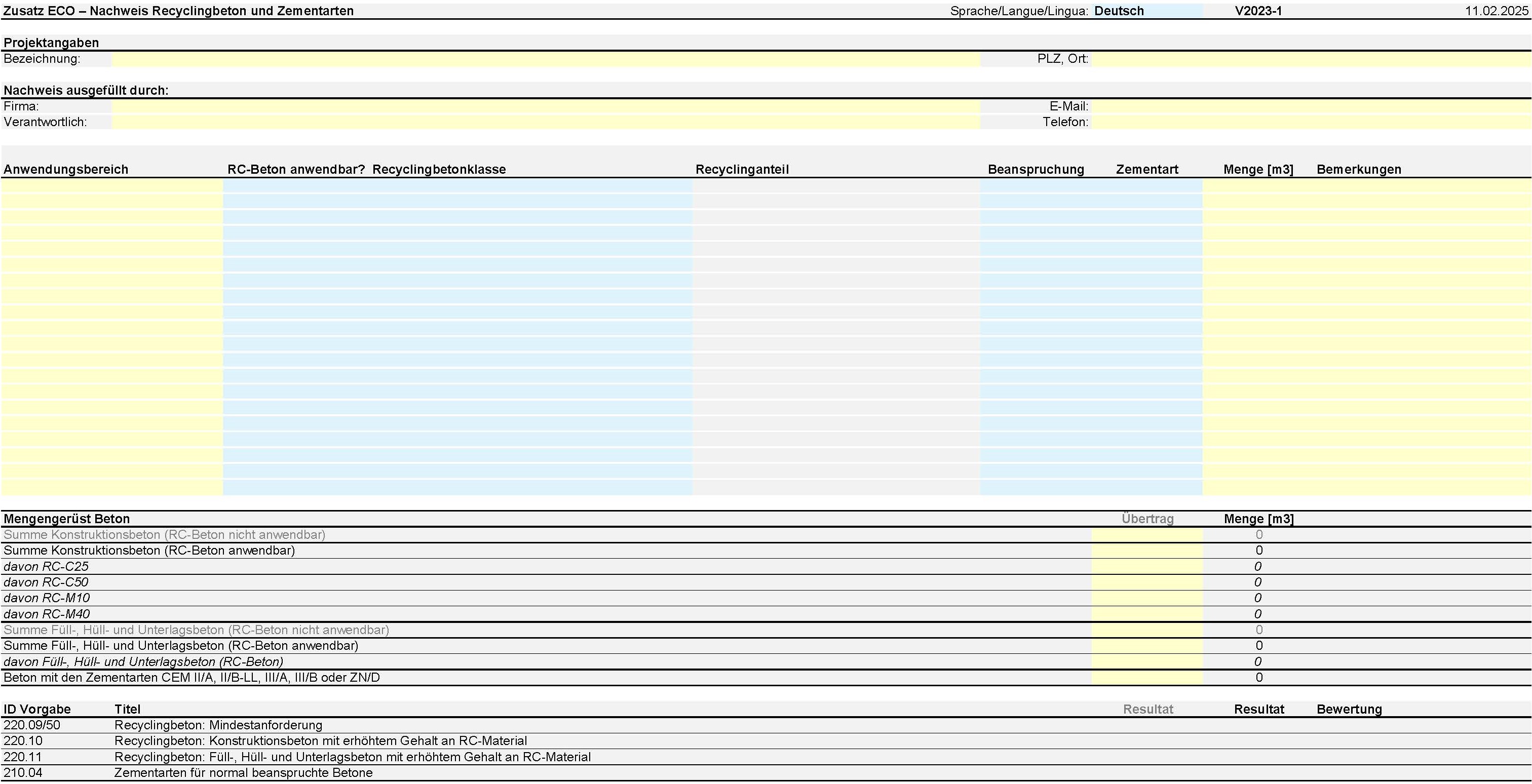1532x784 pixels.
Task: Click the V2023-1 version cell
Action: [1258, 11]
